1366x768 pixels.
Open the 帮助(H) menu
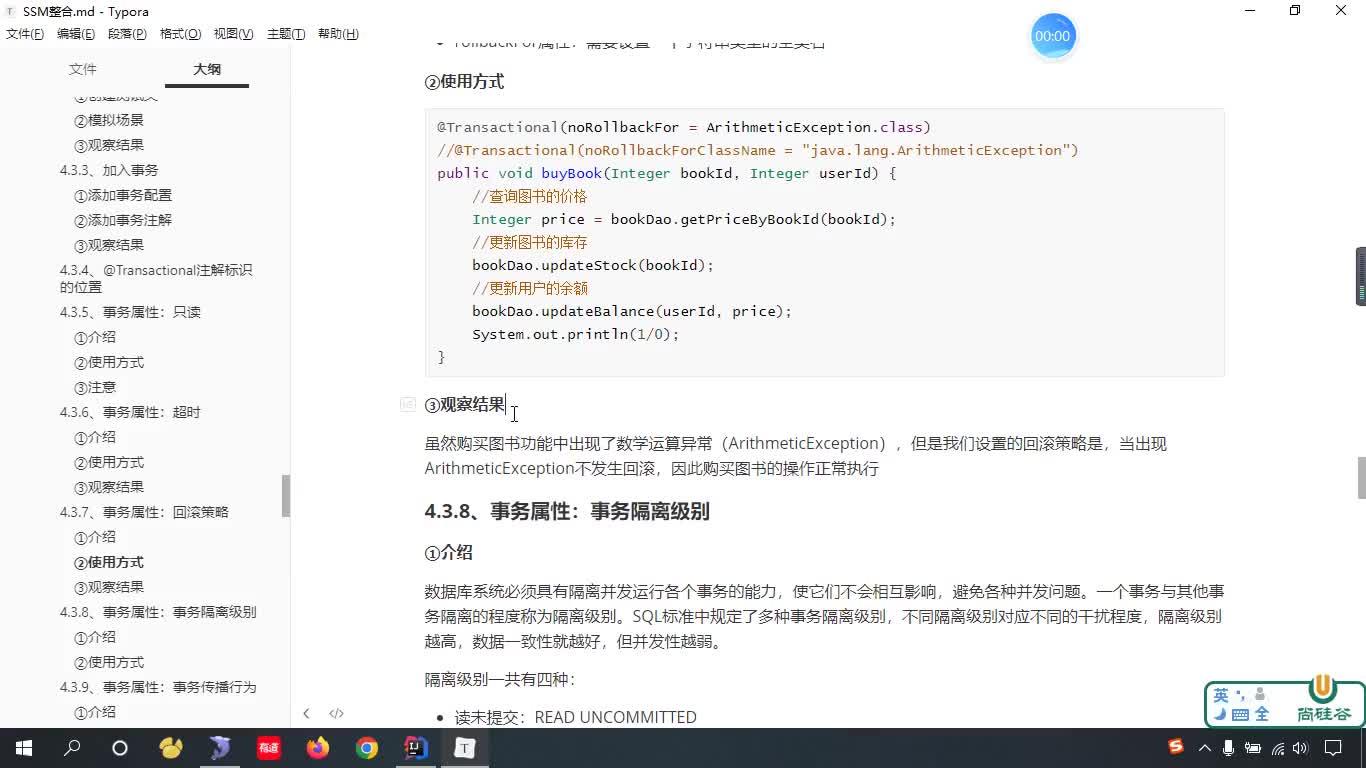pyautogui.click(x=338, y=34)
